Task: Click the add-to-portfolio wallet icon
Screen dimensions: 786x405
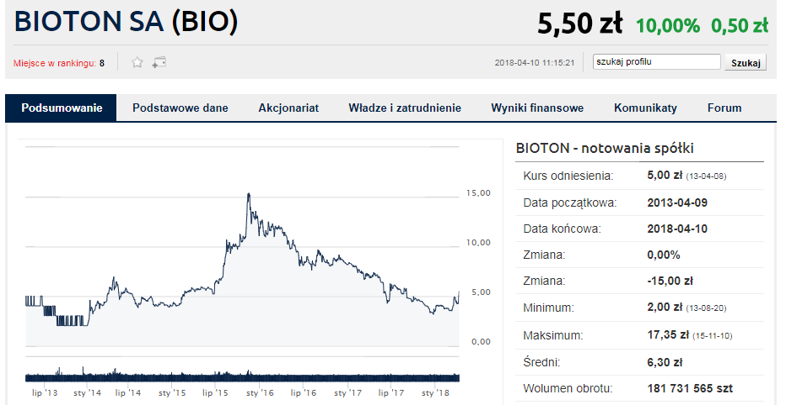Action: click(159, 63)
